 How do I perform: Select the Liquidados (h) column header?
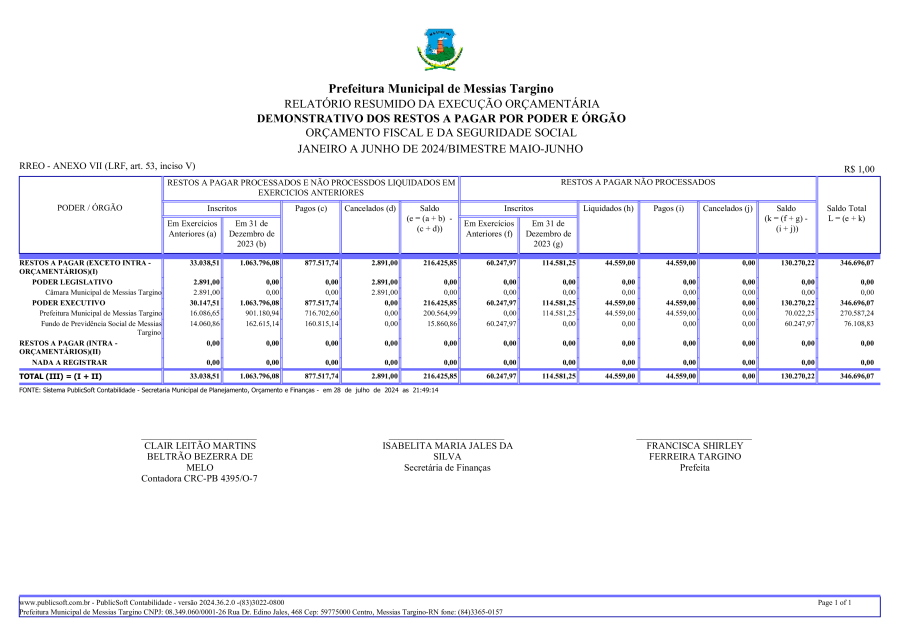(608, 208)
